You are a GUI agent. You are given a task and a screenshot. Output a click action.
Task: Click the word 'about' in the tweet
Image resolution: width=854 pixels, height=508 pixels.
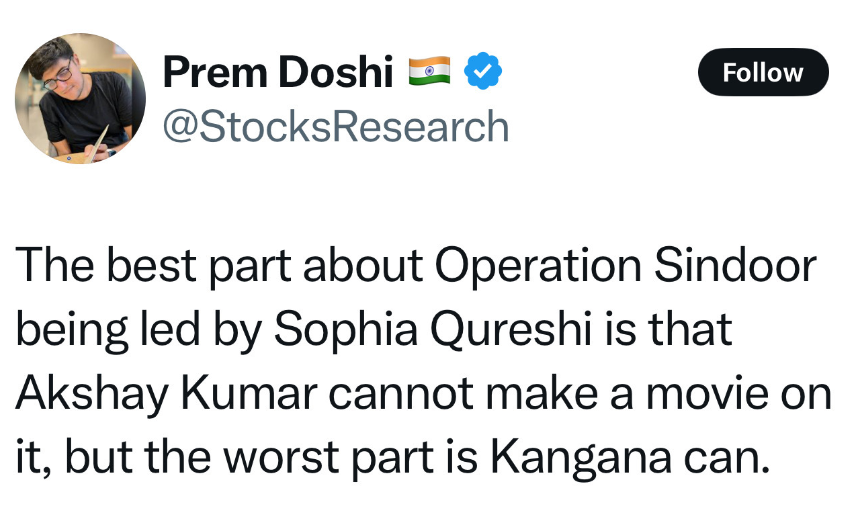[363, 265]
